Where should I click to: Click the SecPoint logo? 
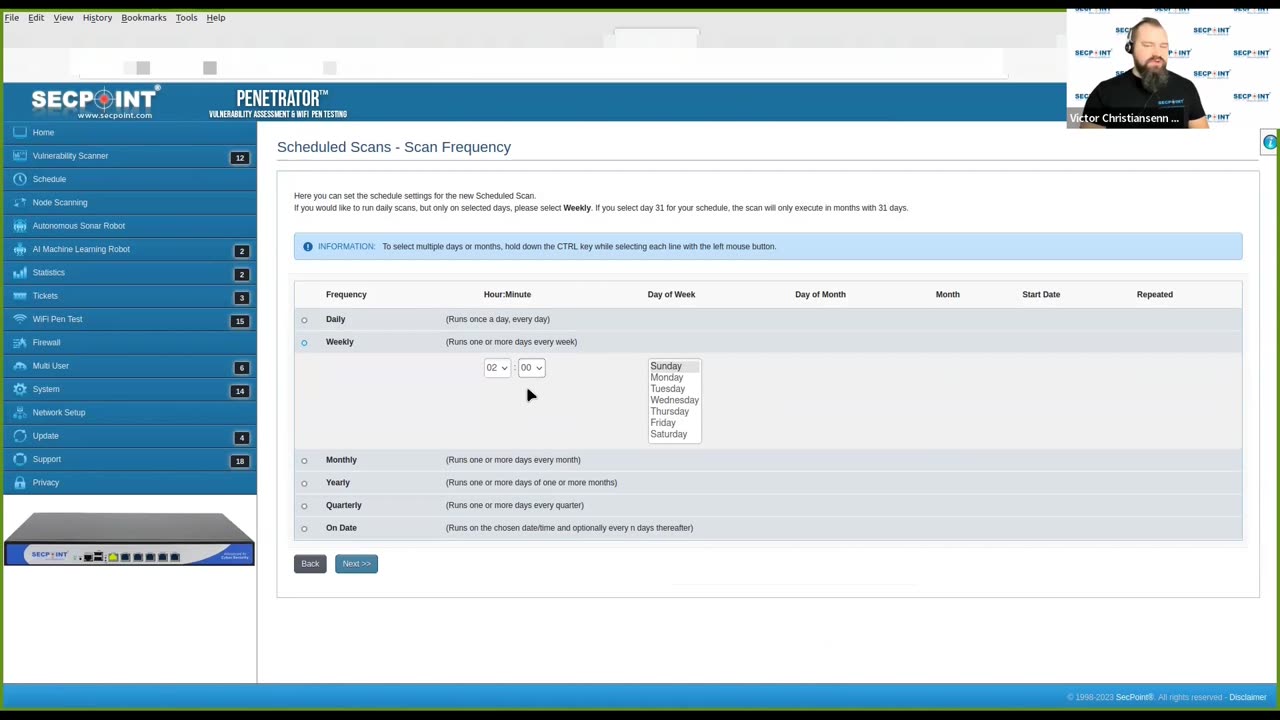click(94, 102)
